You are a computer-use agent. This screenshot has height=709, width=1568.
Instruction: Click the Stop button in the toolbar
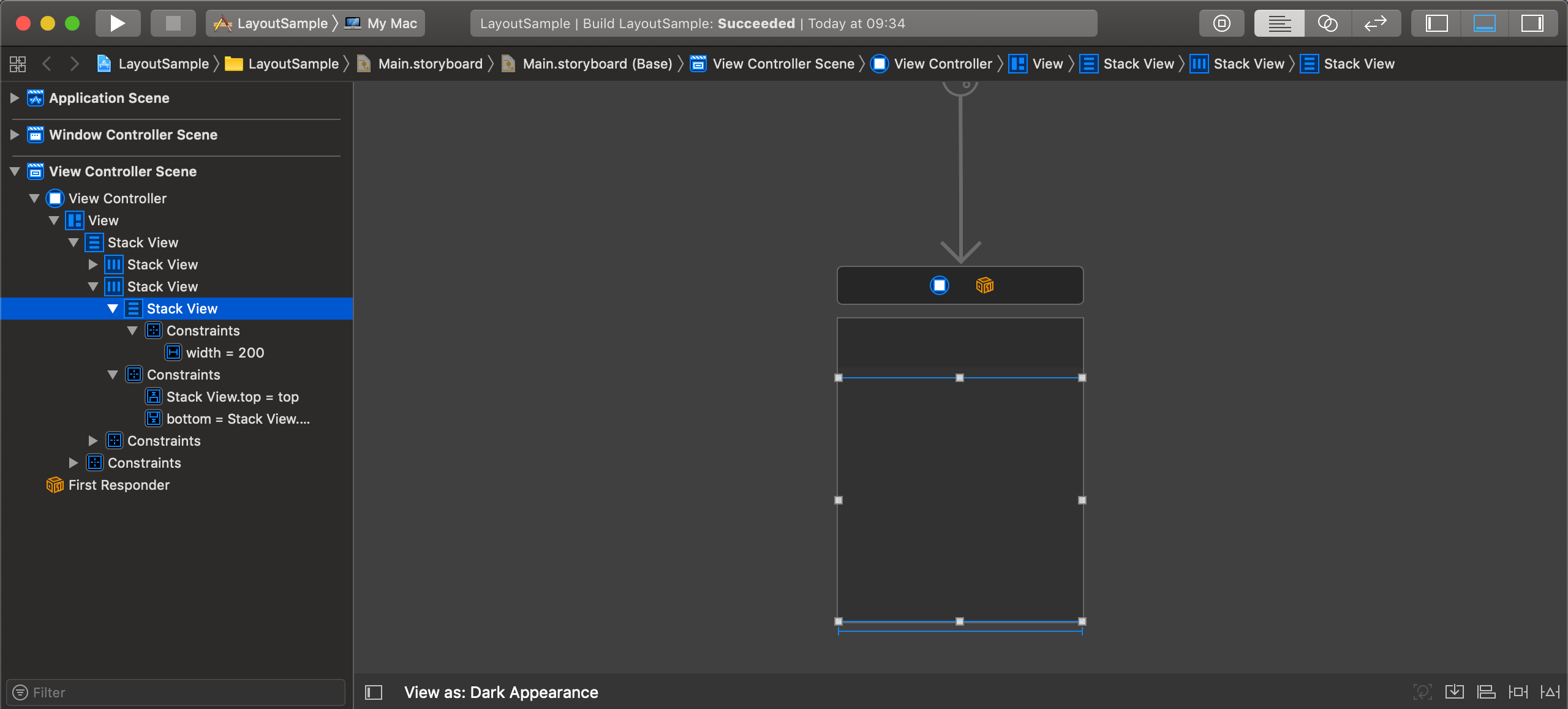(x=173, y=23)
